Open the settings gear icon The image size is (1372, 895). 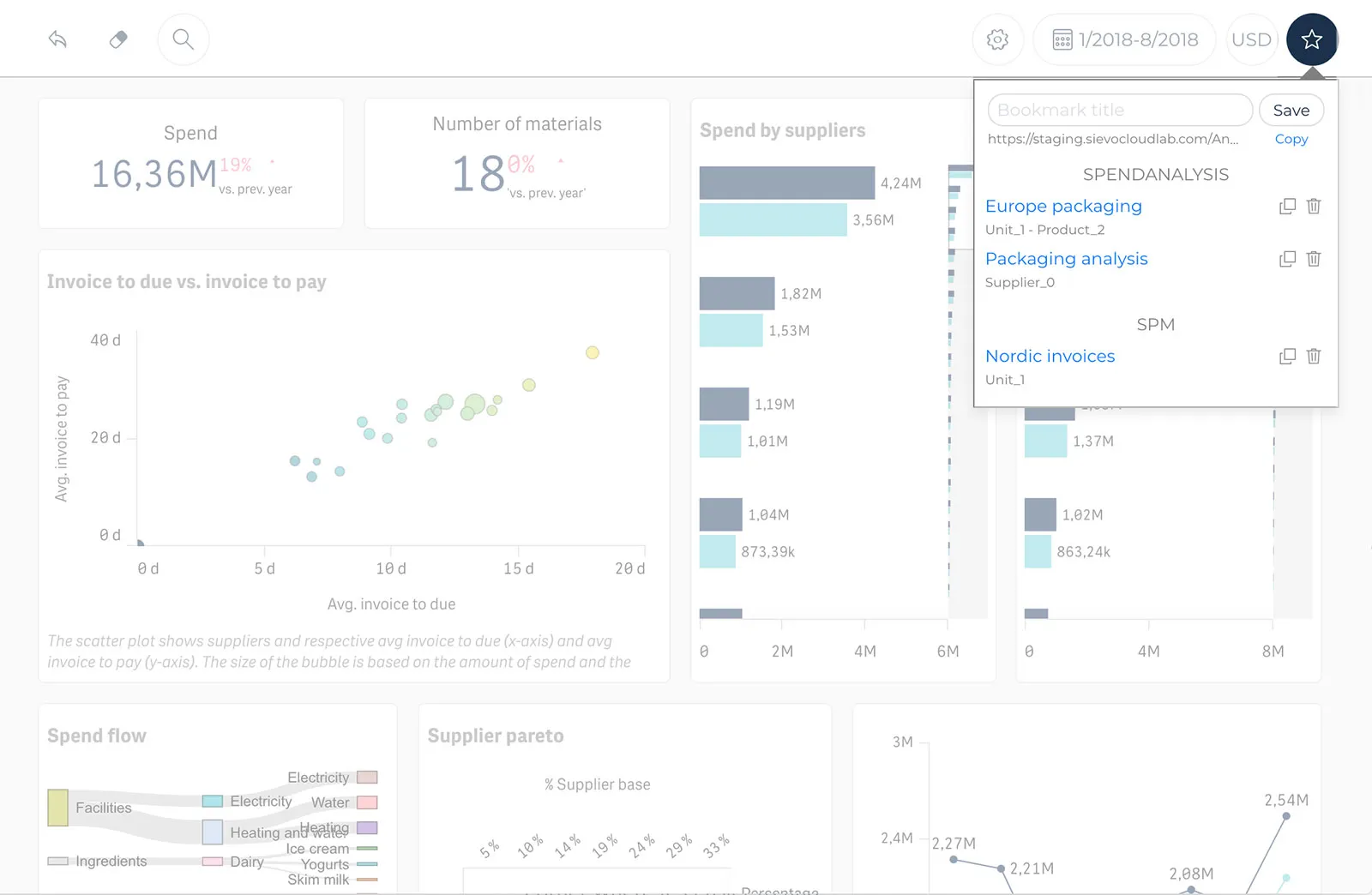coord(997,39)
